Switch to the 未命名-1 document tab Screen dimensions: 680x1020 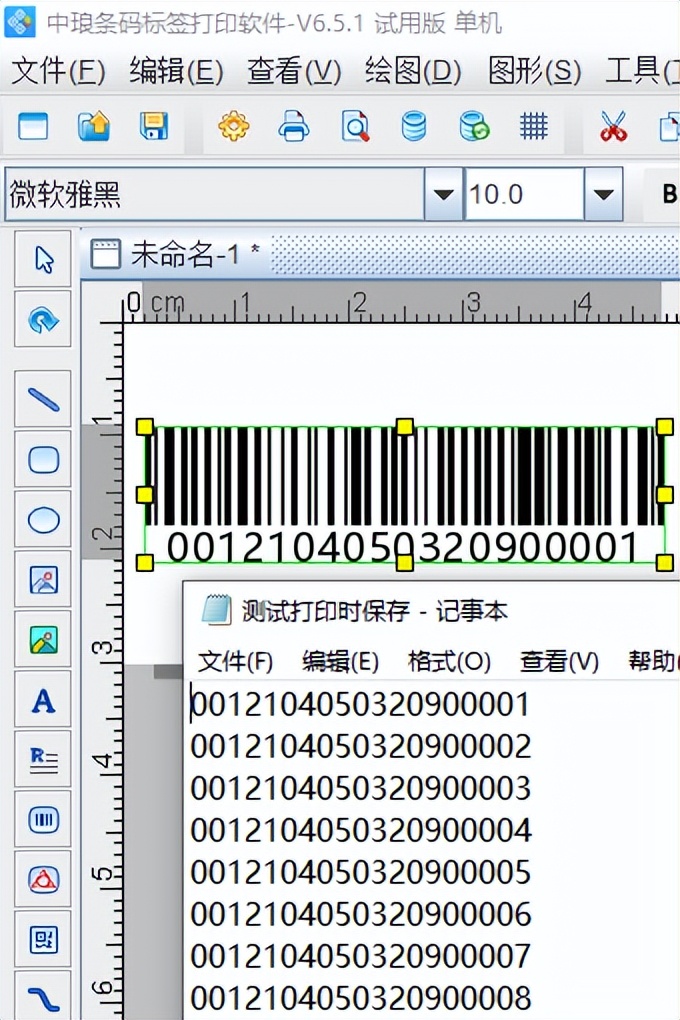tap(175, 254)
